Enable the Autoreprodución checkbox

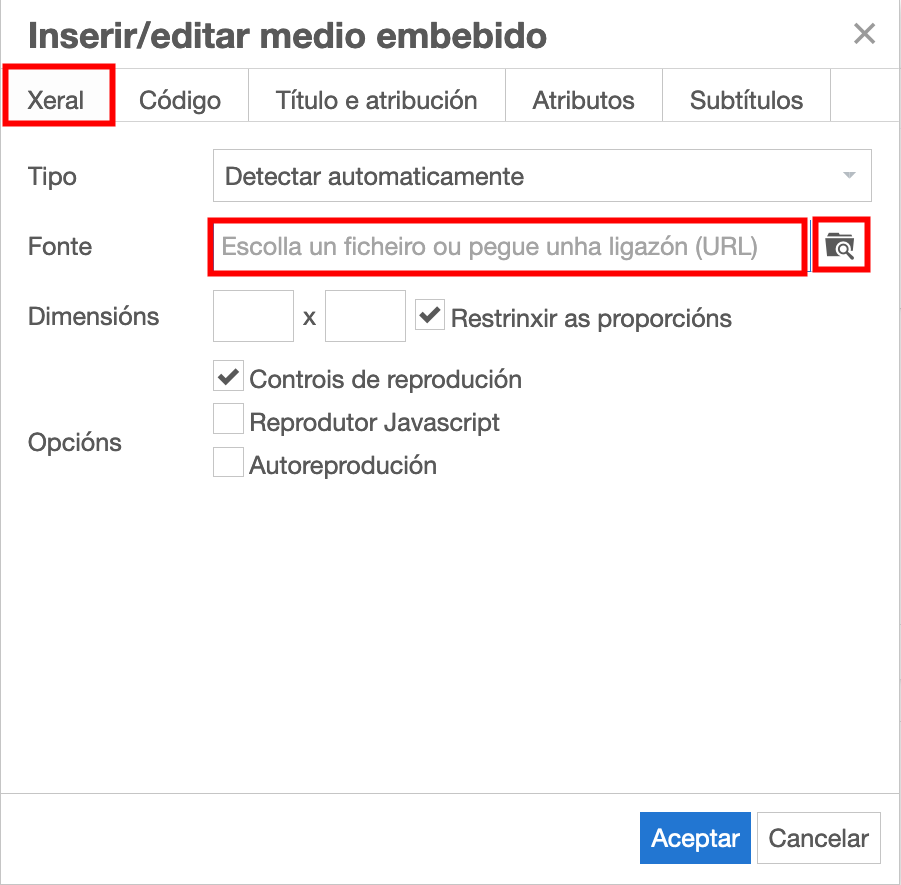click(229, 463)
